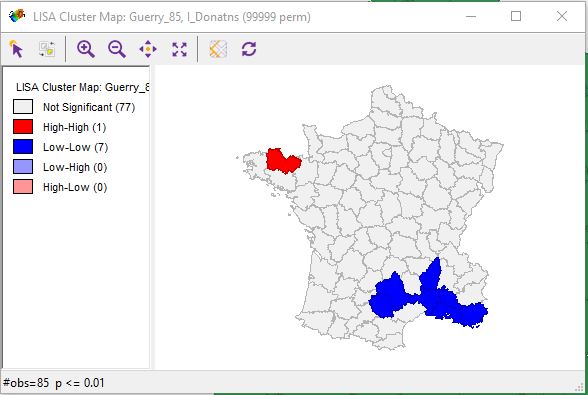Screen dimensions: 588x395
Task: Activate the zoom out magnifier
Action: [x=117, y=49]
